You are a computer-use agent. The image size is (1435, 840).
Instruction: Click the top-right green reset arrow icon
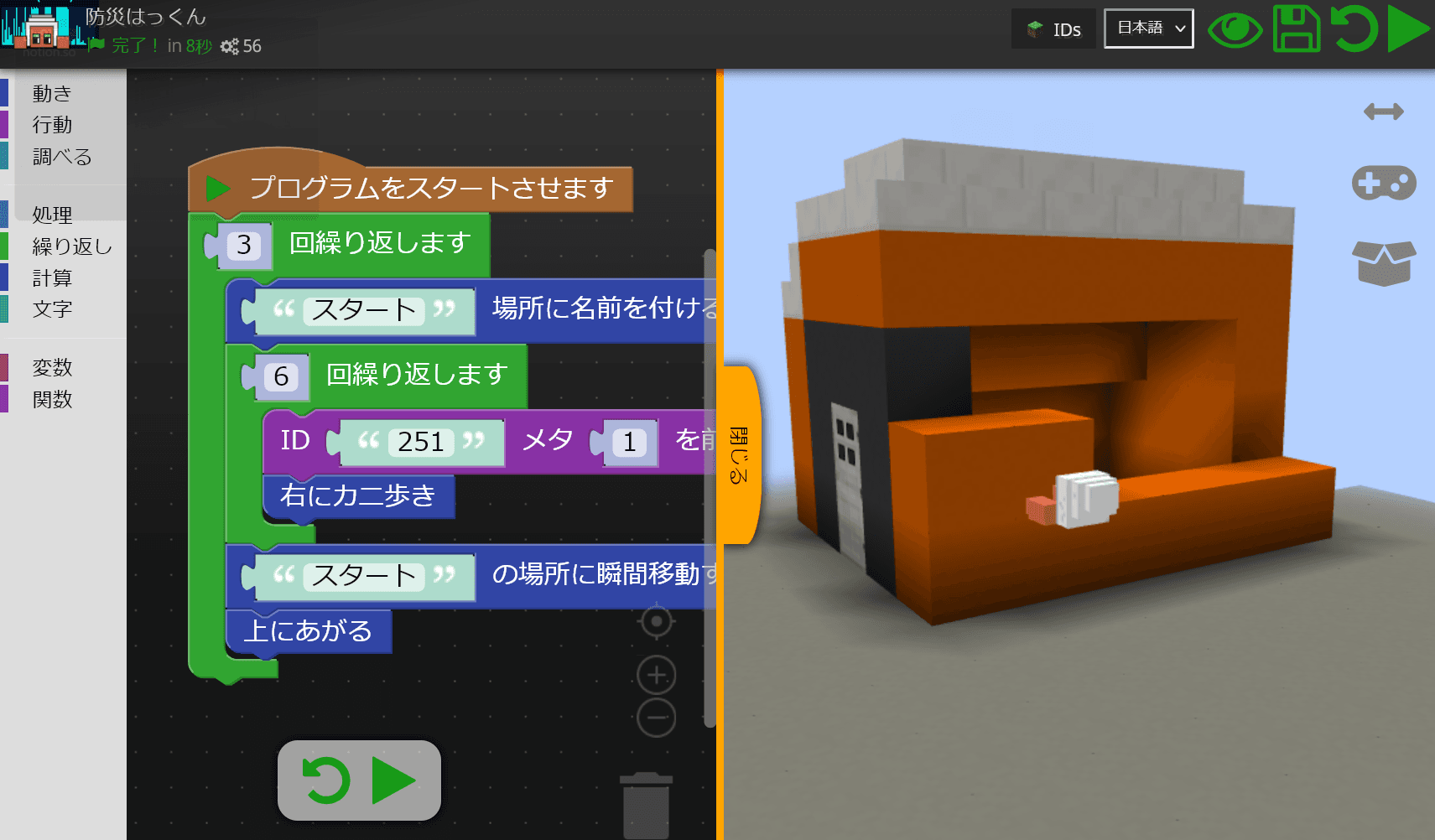1354,29
